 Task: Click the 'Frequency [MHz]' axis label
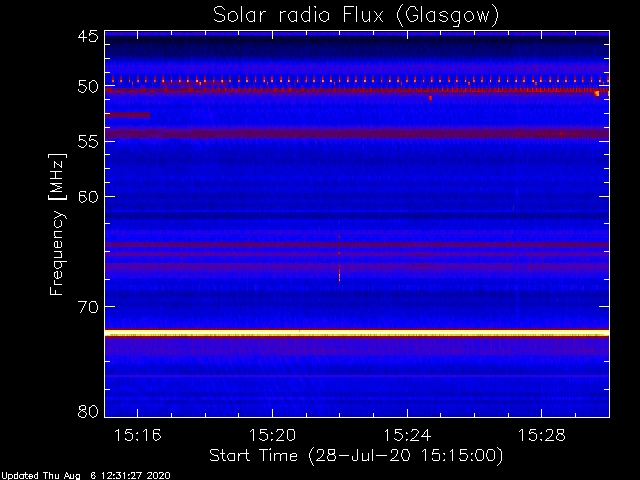pos(57,224)
